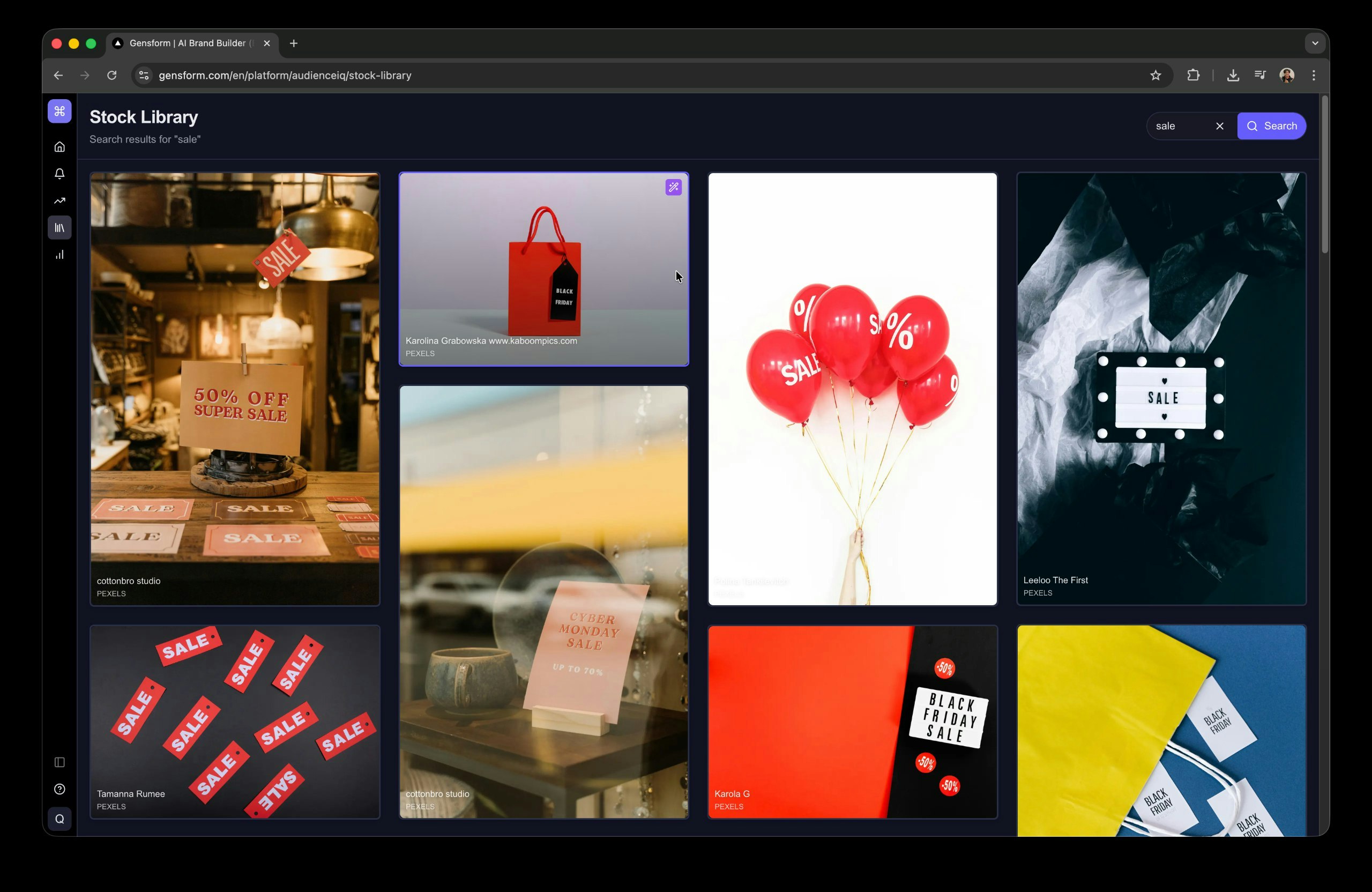Toggle the sidebar collapse panel icon
Screen dimensions: 1372x892
59,762
